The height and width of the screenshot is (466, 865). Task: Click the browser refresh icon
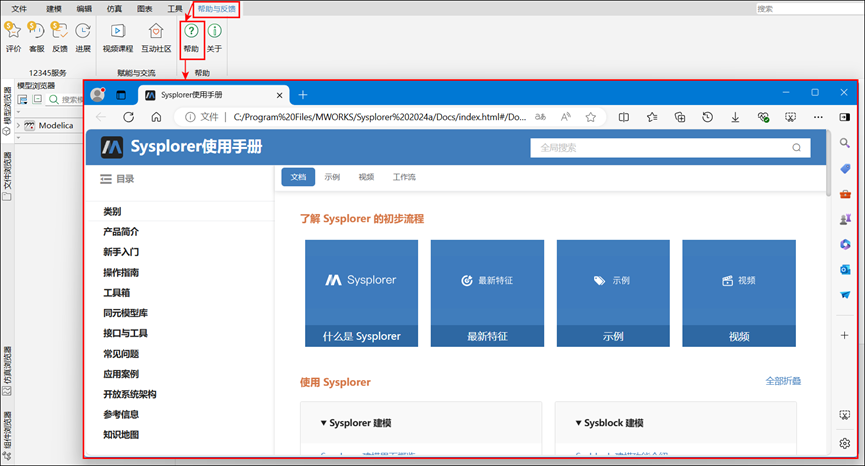click(129, 117)
